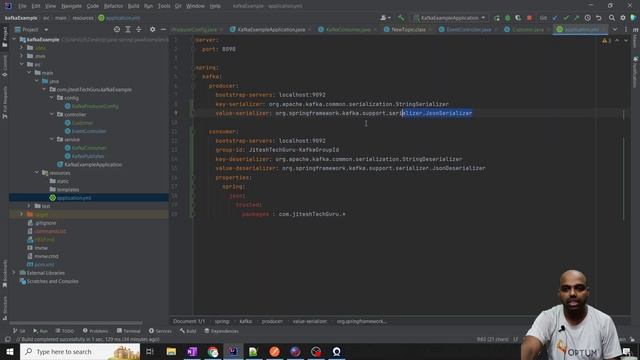Click the Windows Type here to search box

coord(80,351)
